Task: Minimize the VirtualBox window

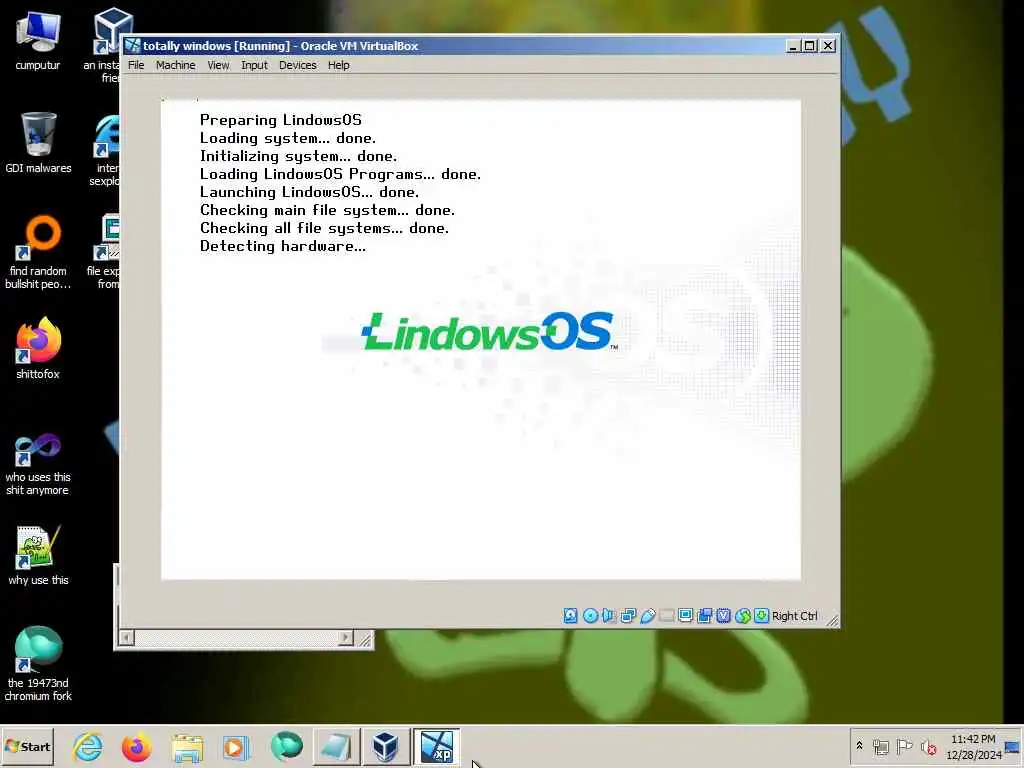Action: 792,46
